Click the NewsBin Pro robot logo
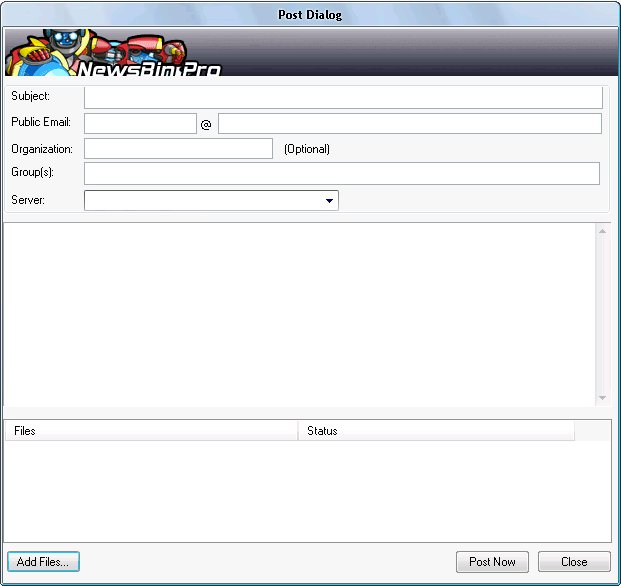This screenshot has width=621, height=586. click(113, 52)
